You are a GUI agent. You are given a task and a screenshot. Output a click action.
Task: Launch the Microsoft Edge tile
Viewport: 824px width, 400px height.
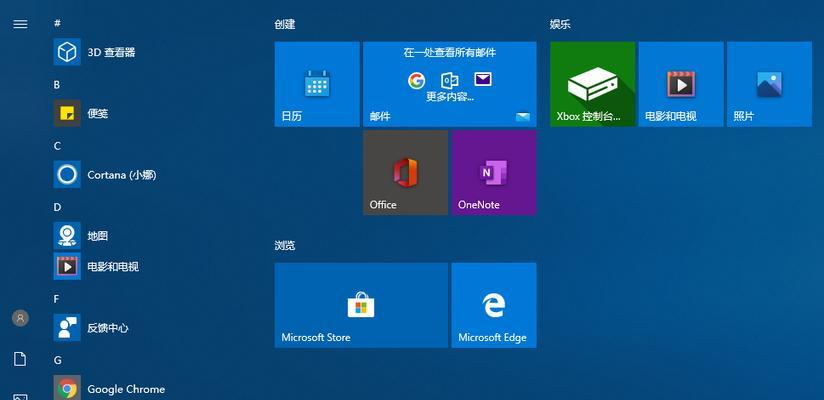493,305
